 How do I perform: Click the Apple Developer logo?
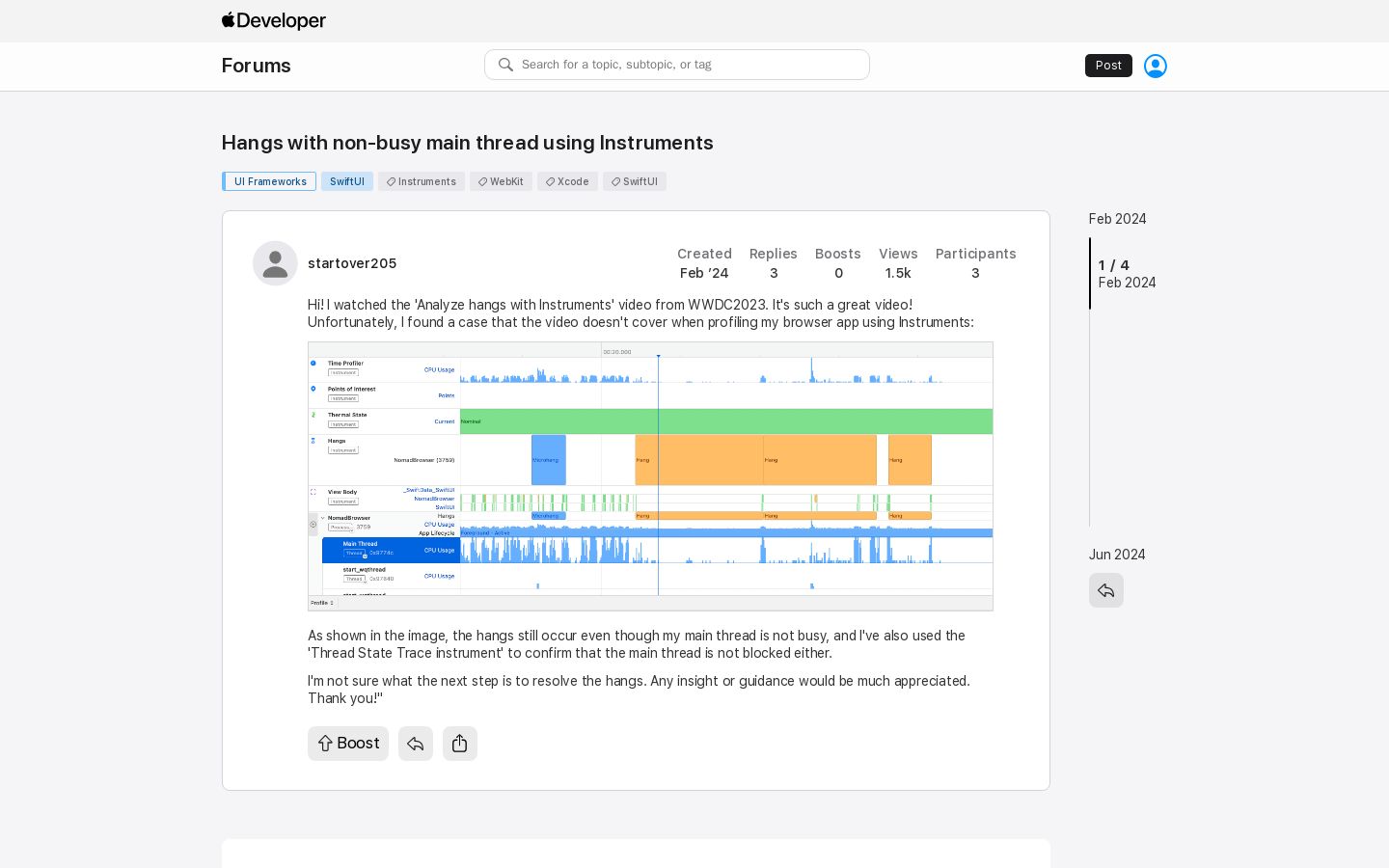pos(274,20)
